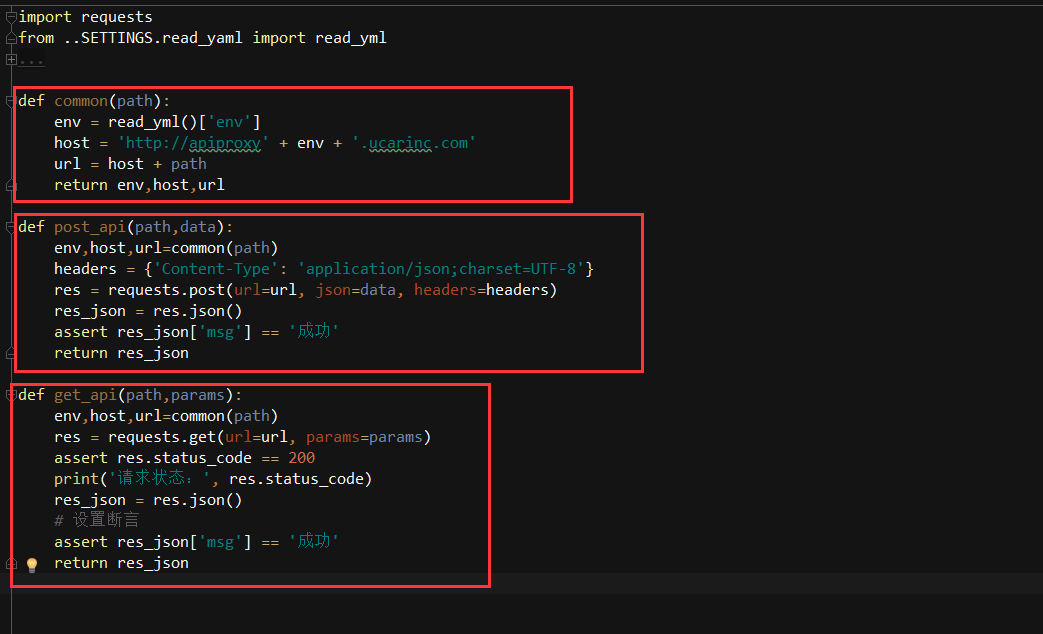
Task: Click the number 200 in status assert
Action: [301, 458]
